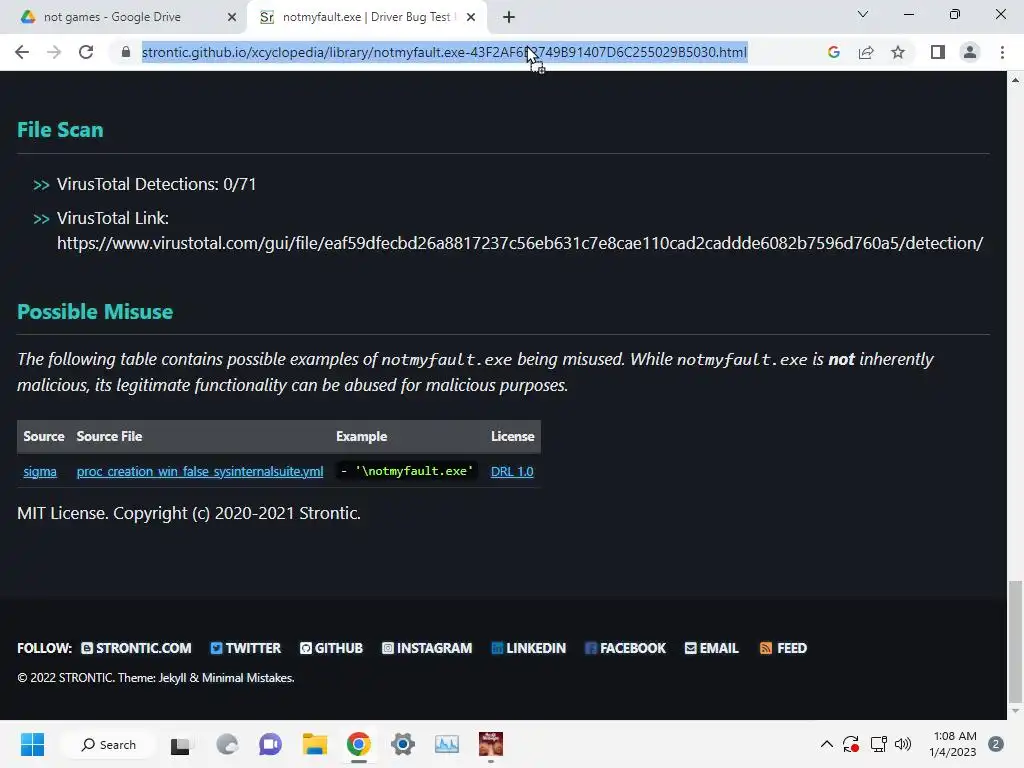The height and width of the screenshot is (768, 1024).
Task: Click the address bar URL
Action: point(444,52)
